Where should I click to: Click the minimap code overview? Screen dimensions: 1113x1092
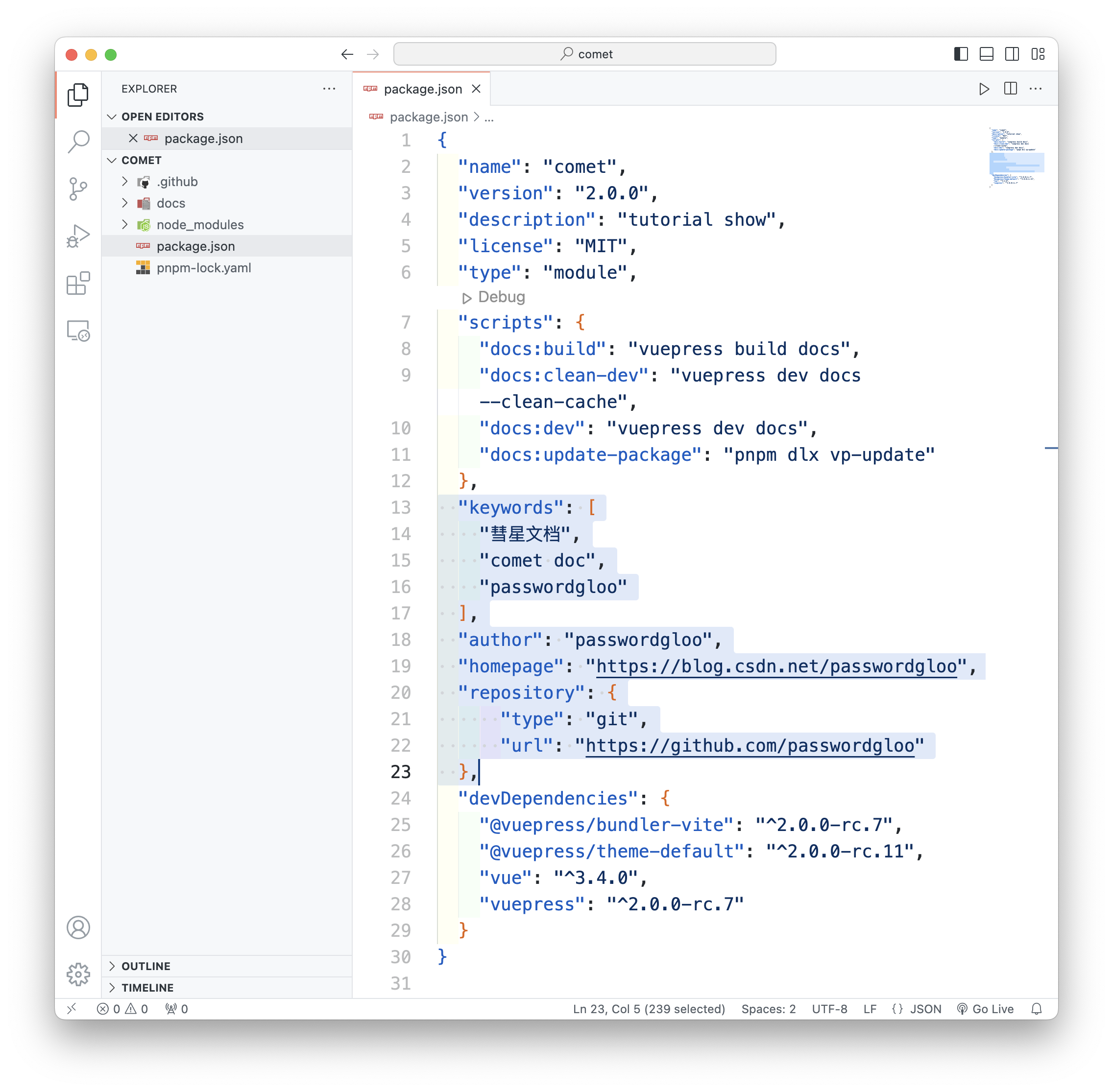[1016, 158]
